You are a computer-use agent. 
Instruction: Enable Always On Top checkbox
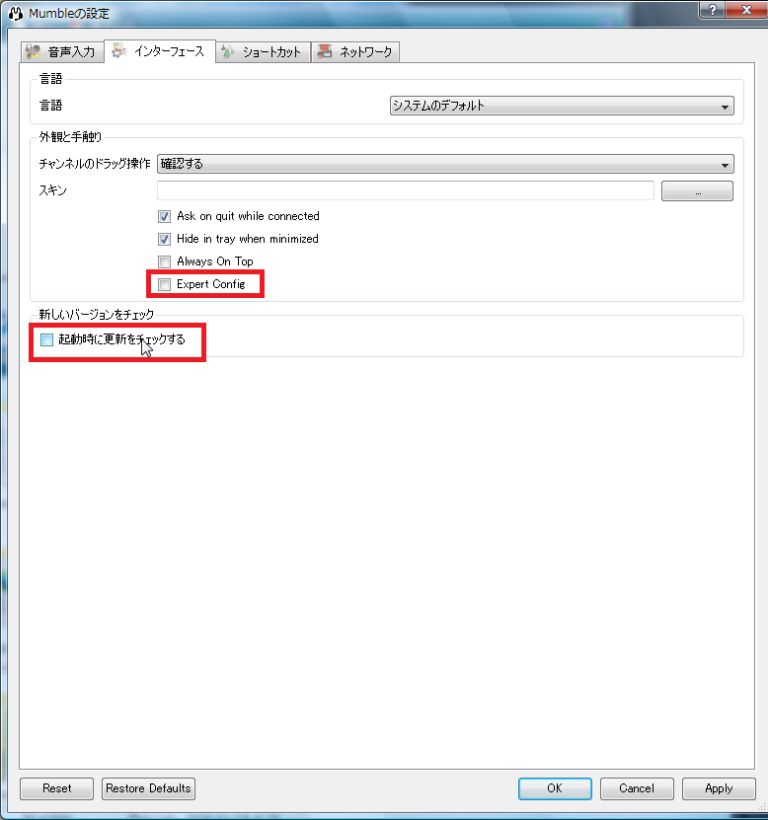[164, 261]
